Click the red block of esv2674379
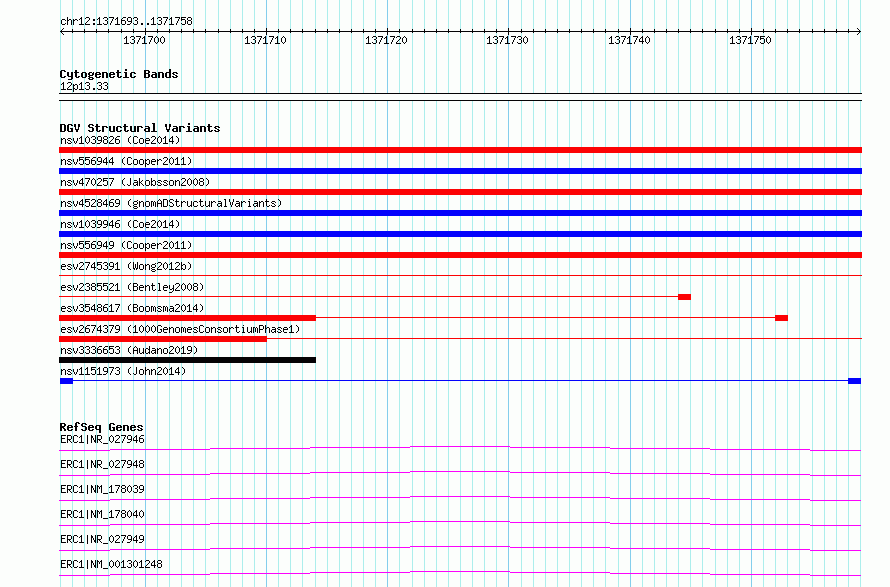Image resolution: width=890 pixels, height=587 pixels. [163, 339]
